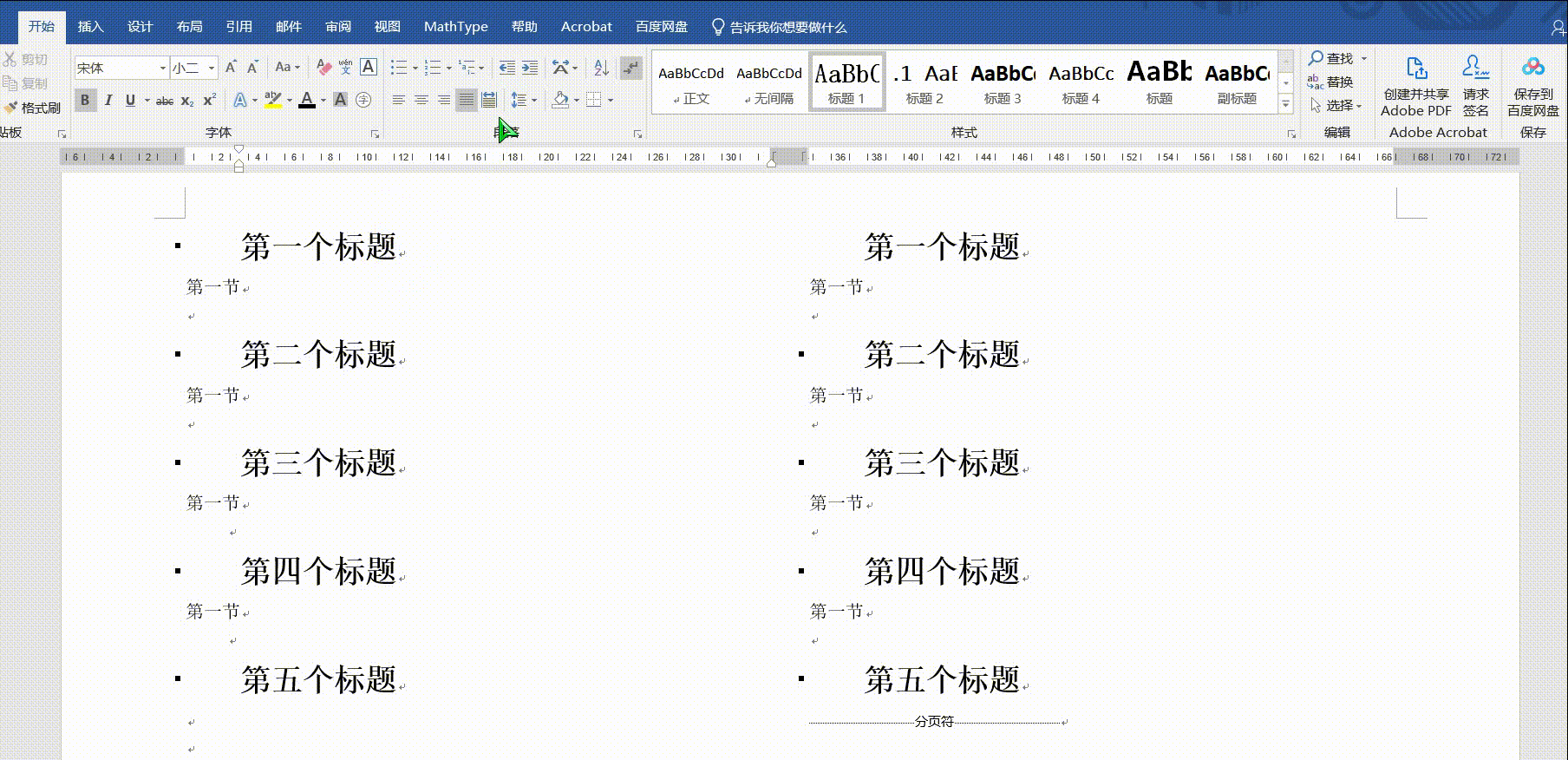
Task: Toggle subscript formatting
Action: [x=187, y=101]
